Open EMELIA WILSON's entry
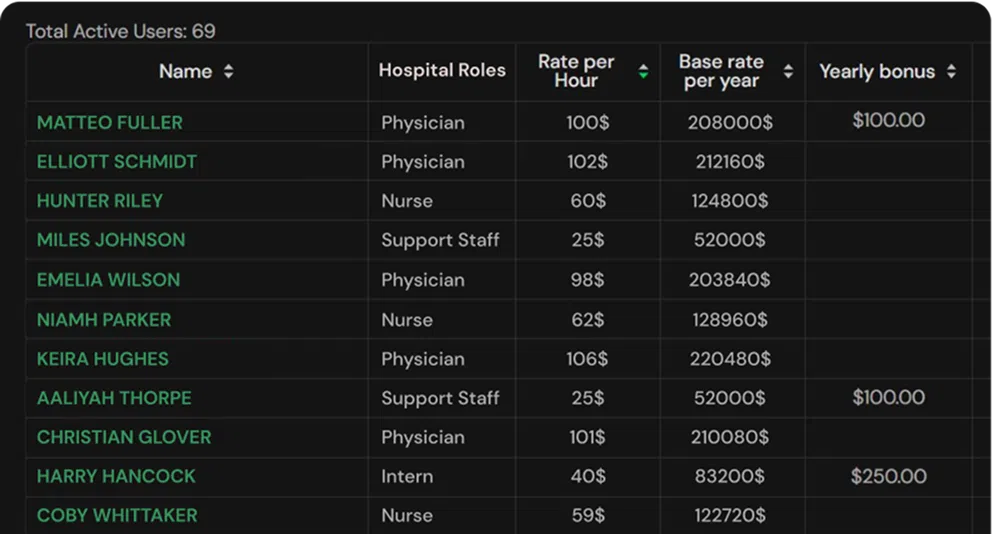The height and width of the screenshot is (534, 992). pos(108,280)
